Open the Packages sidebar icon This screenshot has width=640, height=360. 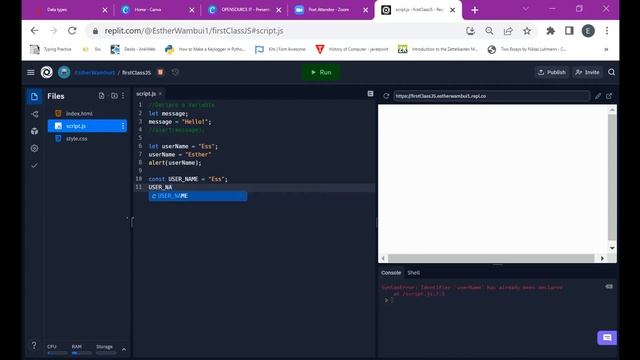pos(34,131)
